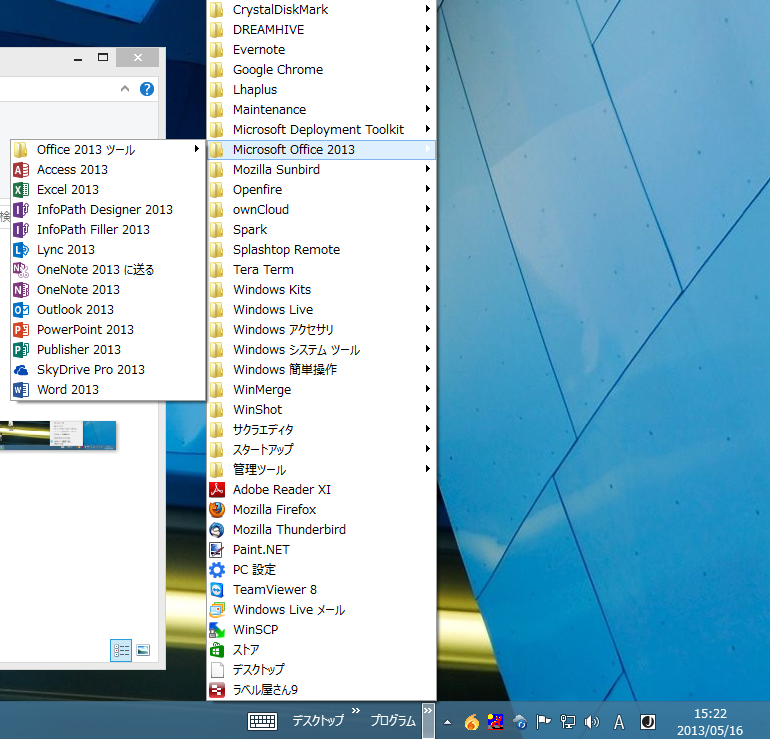Select the Microsoft Office 2013 folder
The image size is (770, 739).
322,149
